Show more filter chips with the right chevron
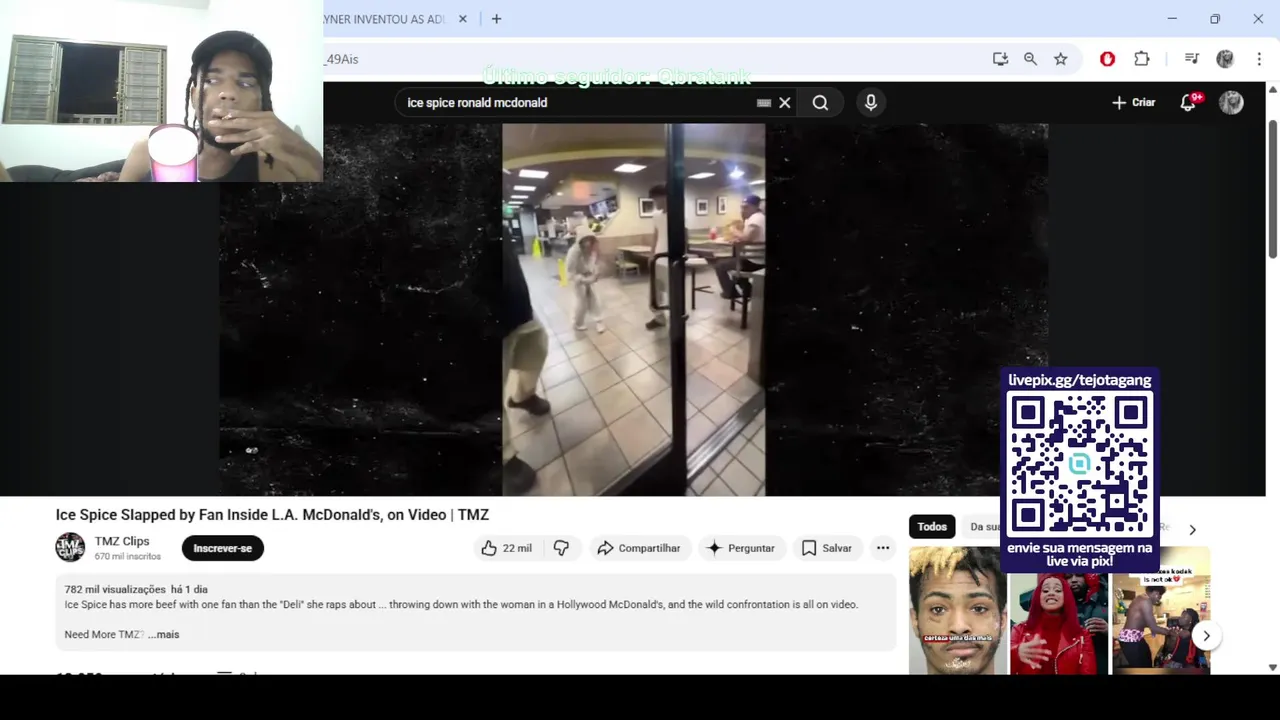The height and width of the screenshot is (720, 1280). [1192, 529]
